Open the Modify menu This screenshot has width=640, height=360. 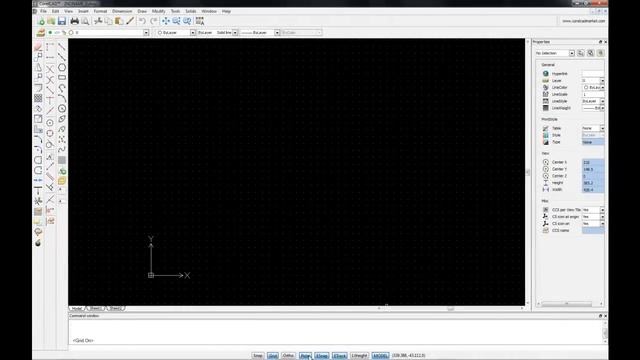tap(158, 11)
